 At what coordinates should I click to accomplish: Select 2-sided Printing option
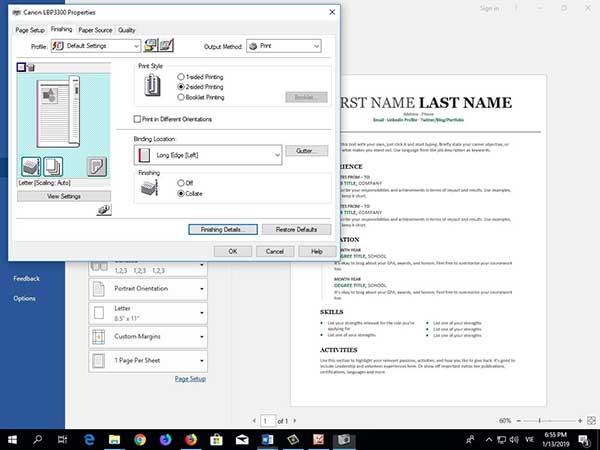click(201, 87)
